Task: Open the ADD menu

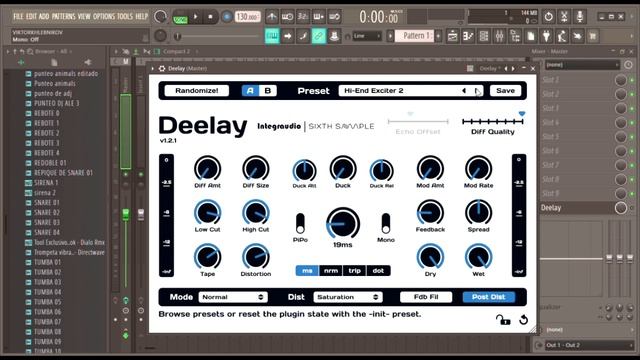Action: 44,16
